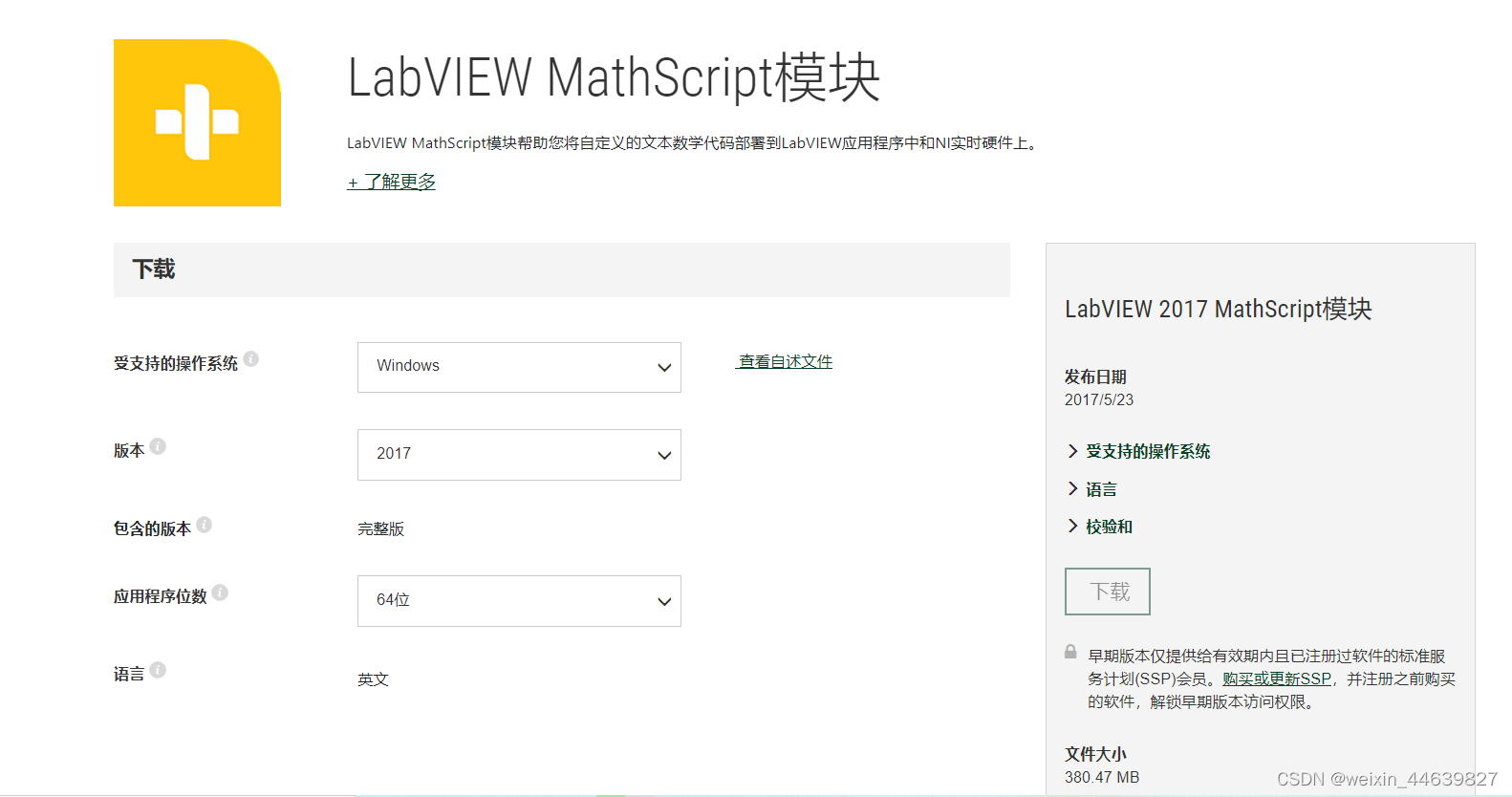Viewport: 1512px width, 797px height.
Task: Click the 了解更多 link
Action: pyautogui.click(x=391, y=182)
